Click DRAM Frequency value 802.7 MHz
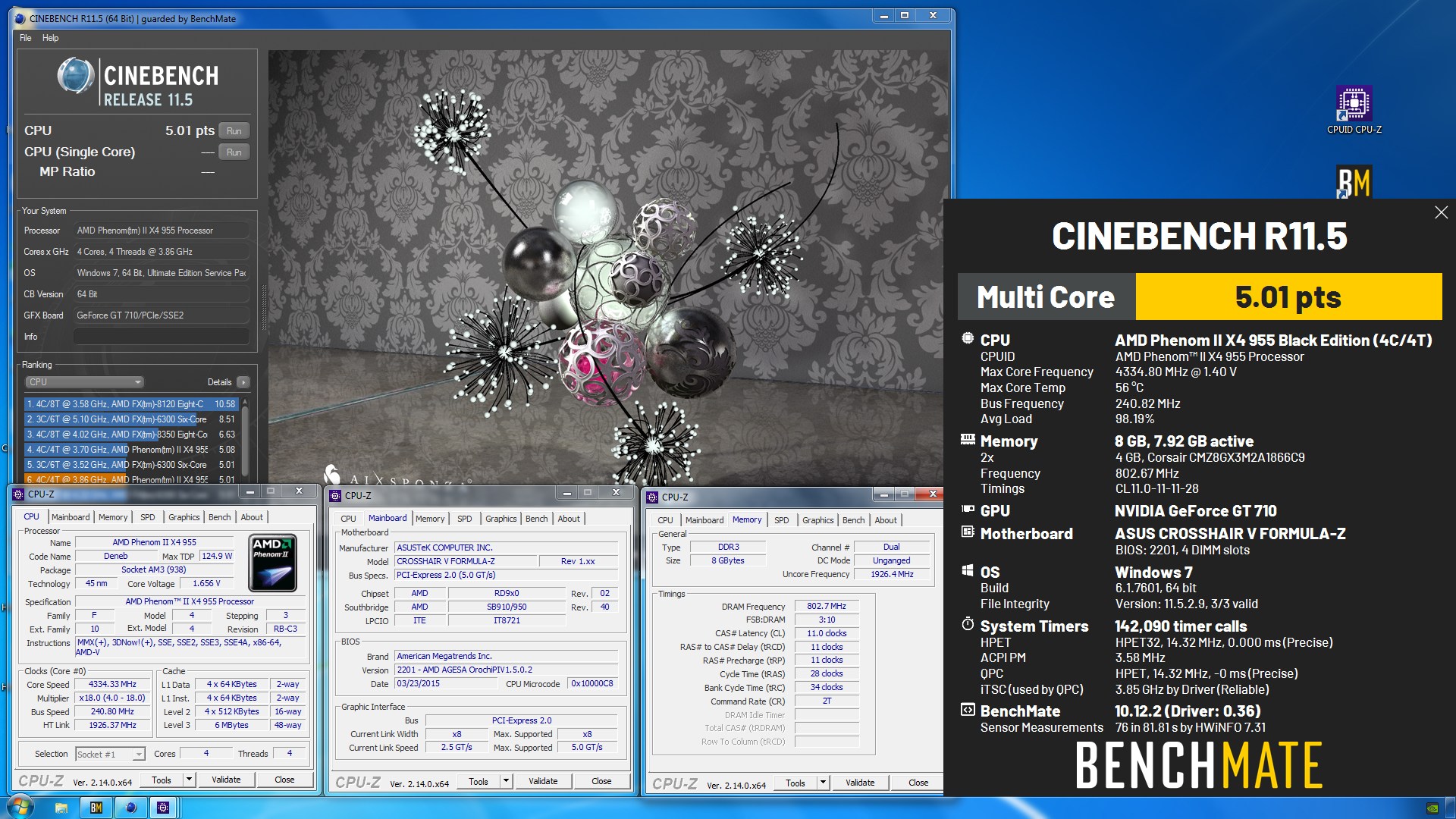Viewport: 1456px width, 819px height. [x=827, y=606]
